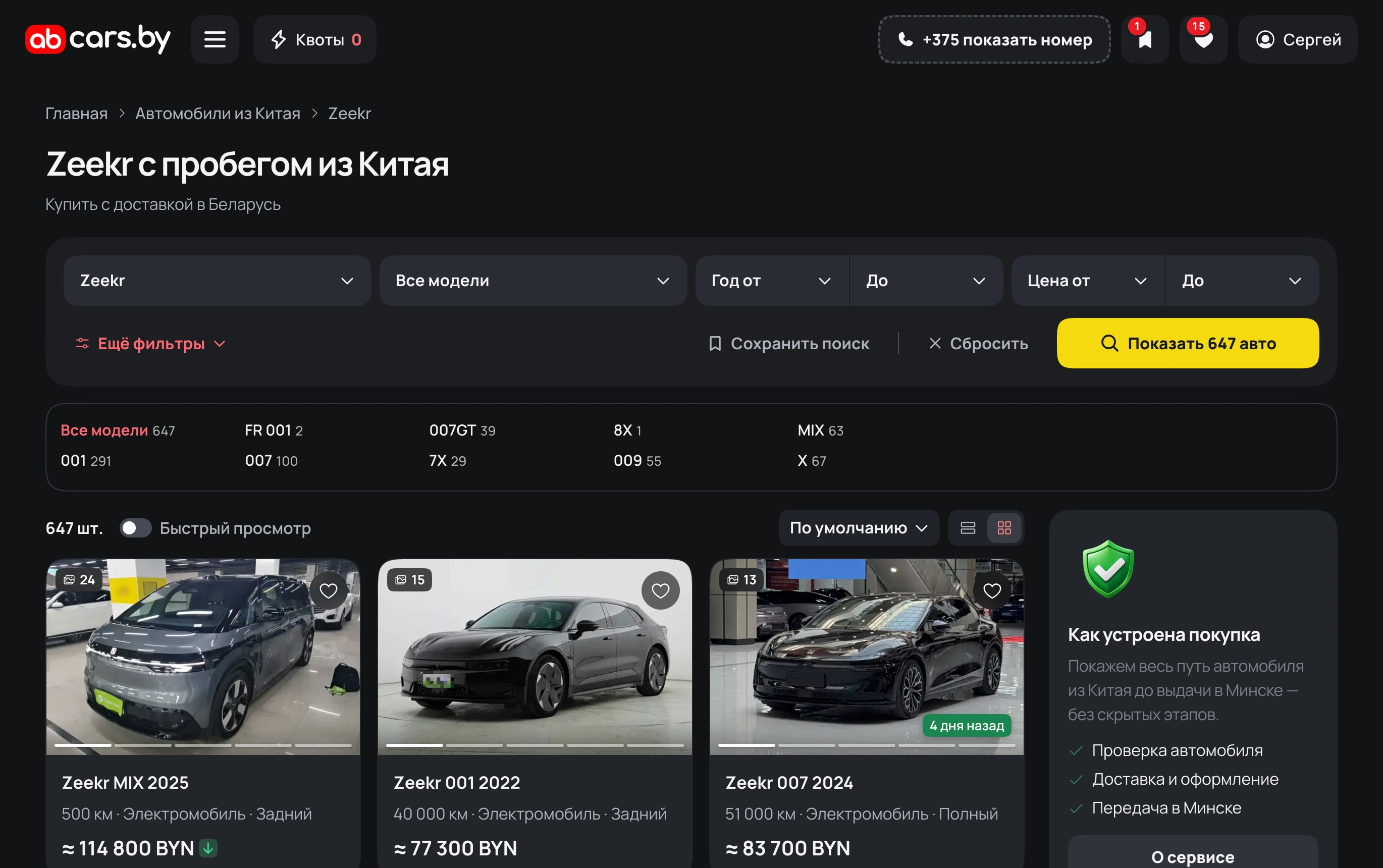The image size is (1383, 868).
Task: Open favorites heart icon with 15
Action: tap(1203, 39)
